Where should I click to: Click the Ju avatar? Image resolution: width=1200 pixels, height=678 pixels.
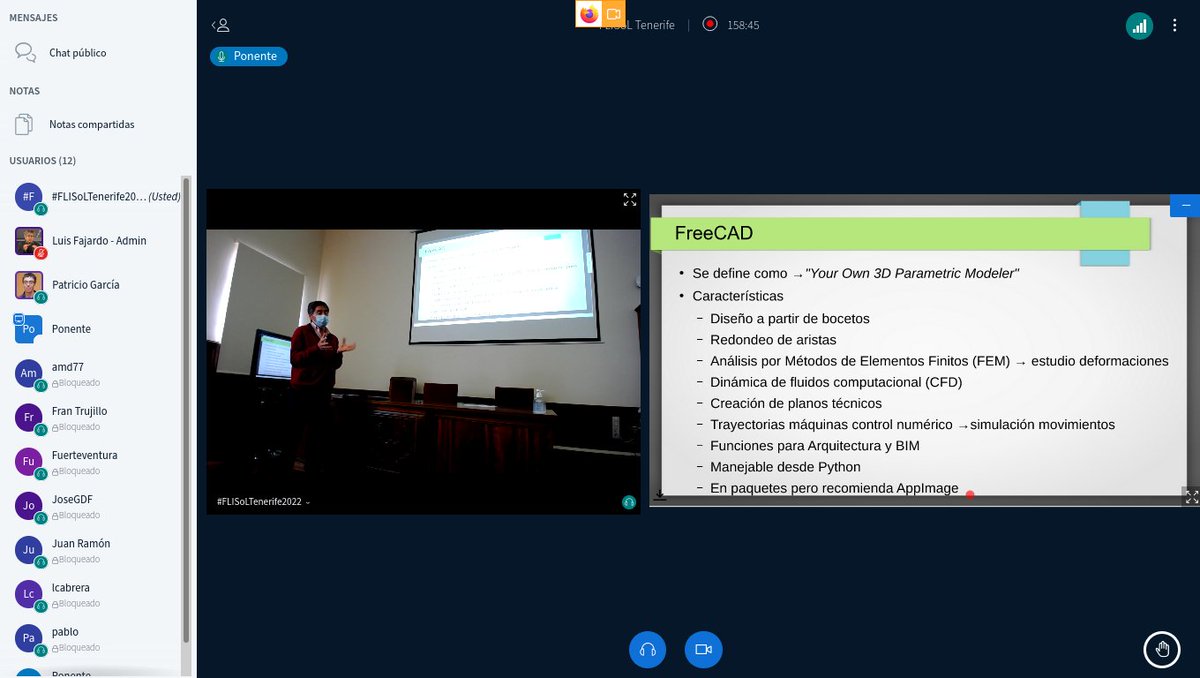pos(29,550)
